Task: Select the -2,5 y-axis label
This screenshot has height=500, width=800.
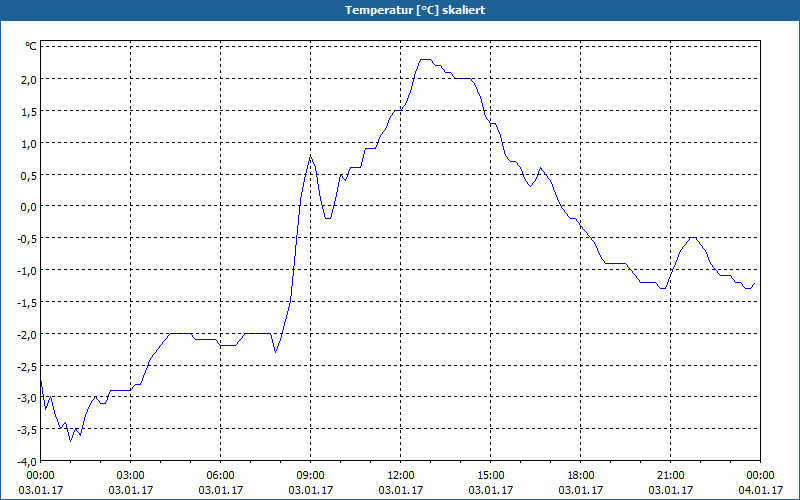Action: tap(27, 366)
